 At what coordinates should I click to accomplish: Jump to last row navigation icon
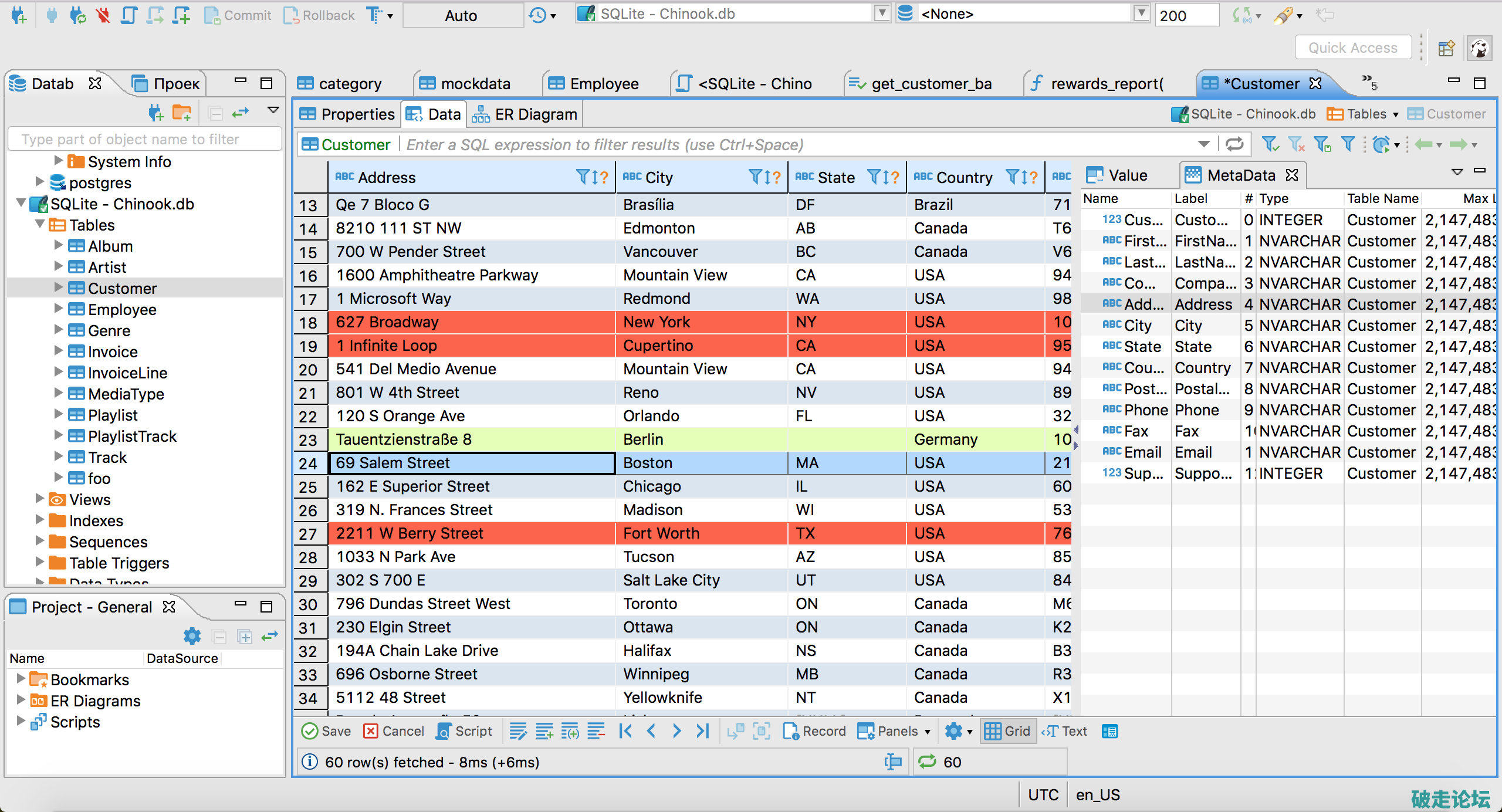(702, 731)
